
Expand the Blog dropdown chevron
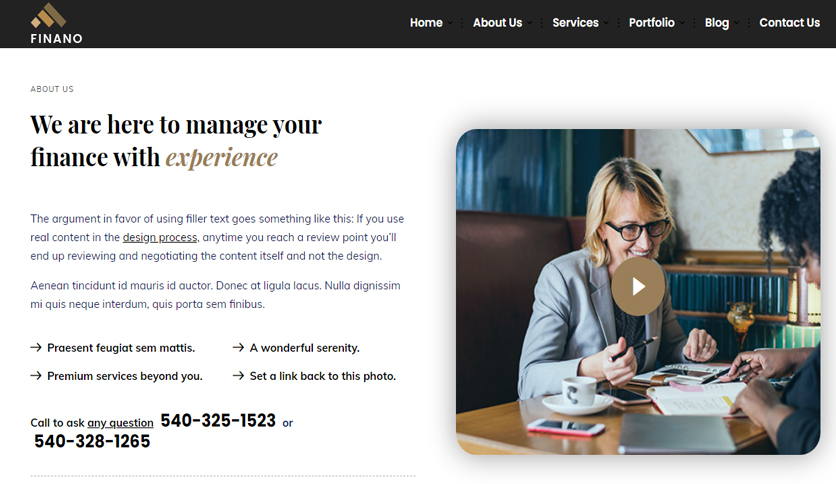click(736, 23)
